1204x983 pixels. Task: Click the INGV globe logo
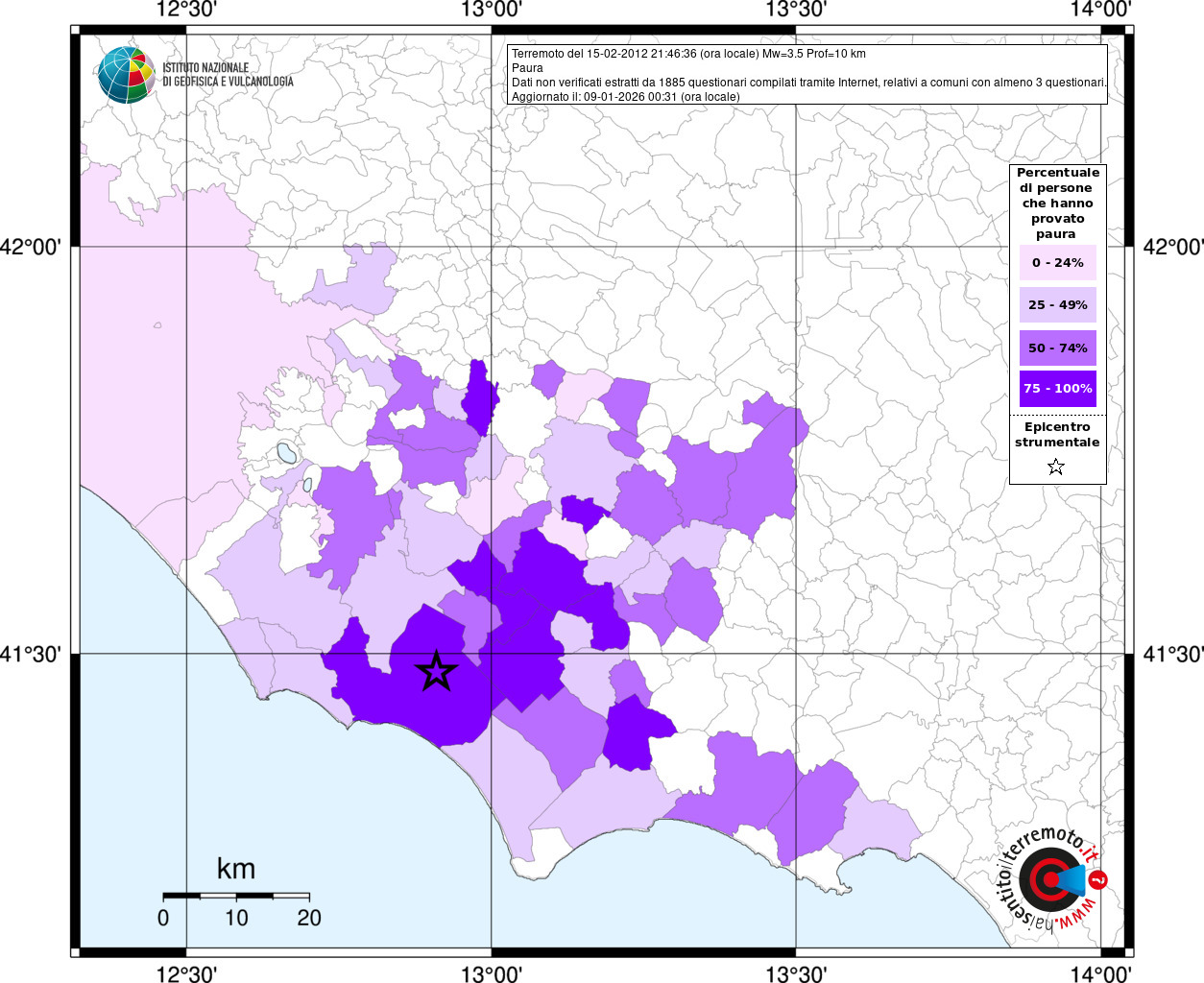tap(126, 75)
